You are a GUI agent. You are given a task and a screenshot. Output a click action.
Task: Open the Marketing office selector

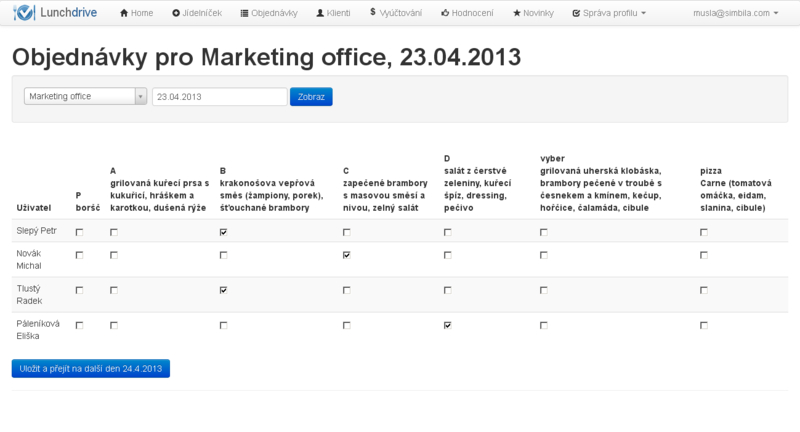coord(85,96)
